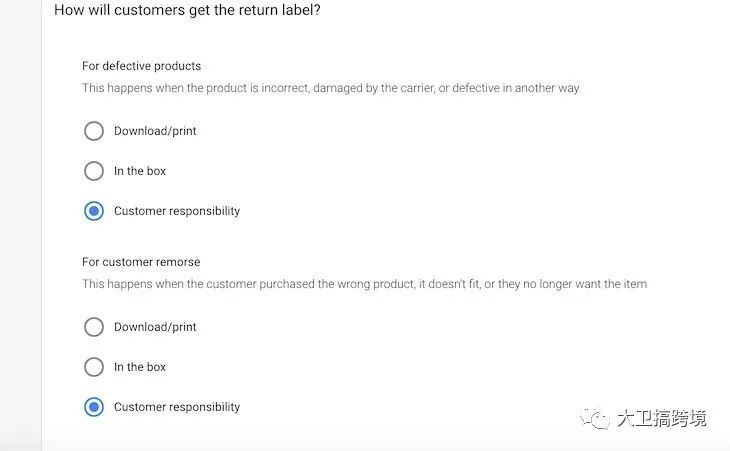
Task: Select Download/print radio for customer remorse
Action: pos(94,327)
